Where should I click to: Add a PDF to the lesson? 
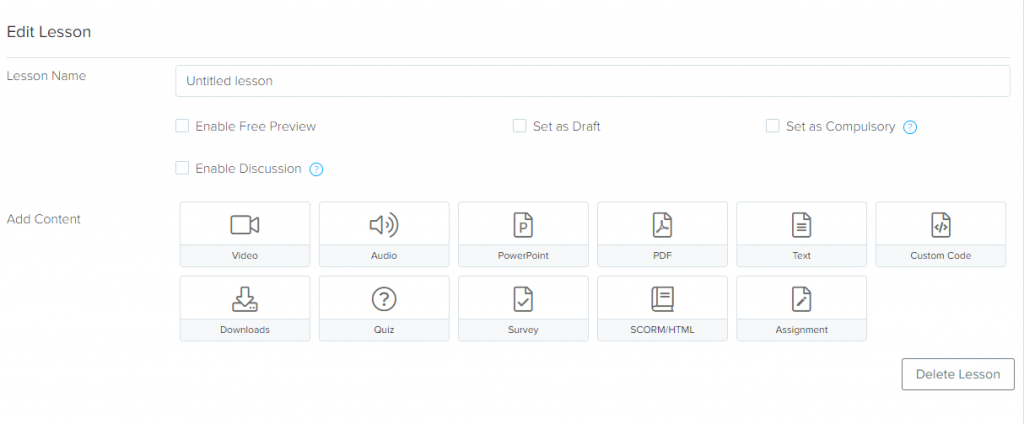coord(662,234)
